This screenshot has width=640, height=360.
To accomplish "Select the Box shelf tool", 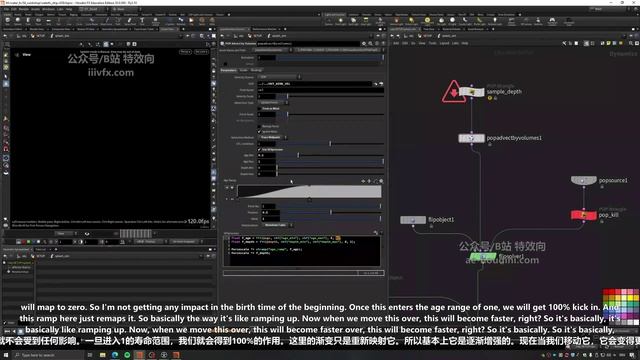I will [7, 21].
